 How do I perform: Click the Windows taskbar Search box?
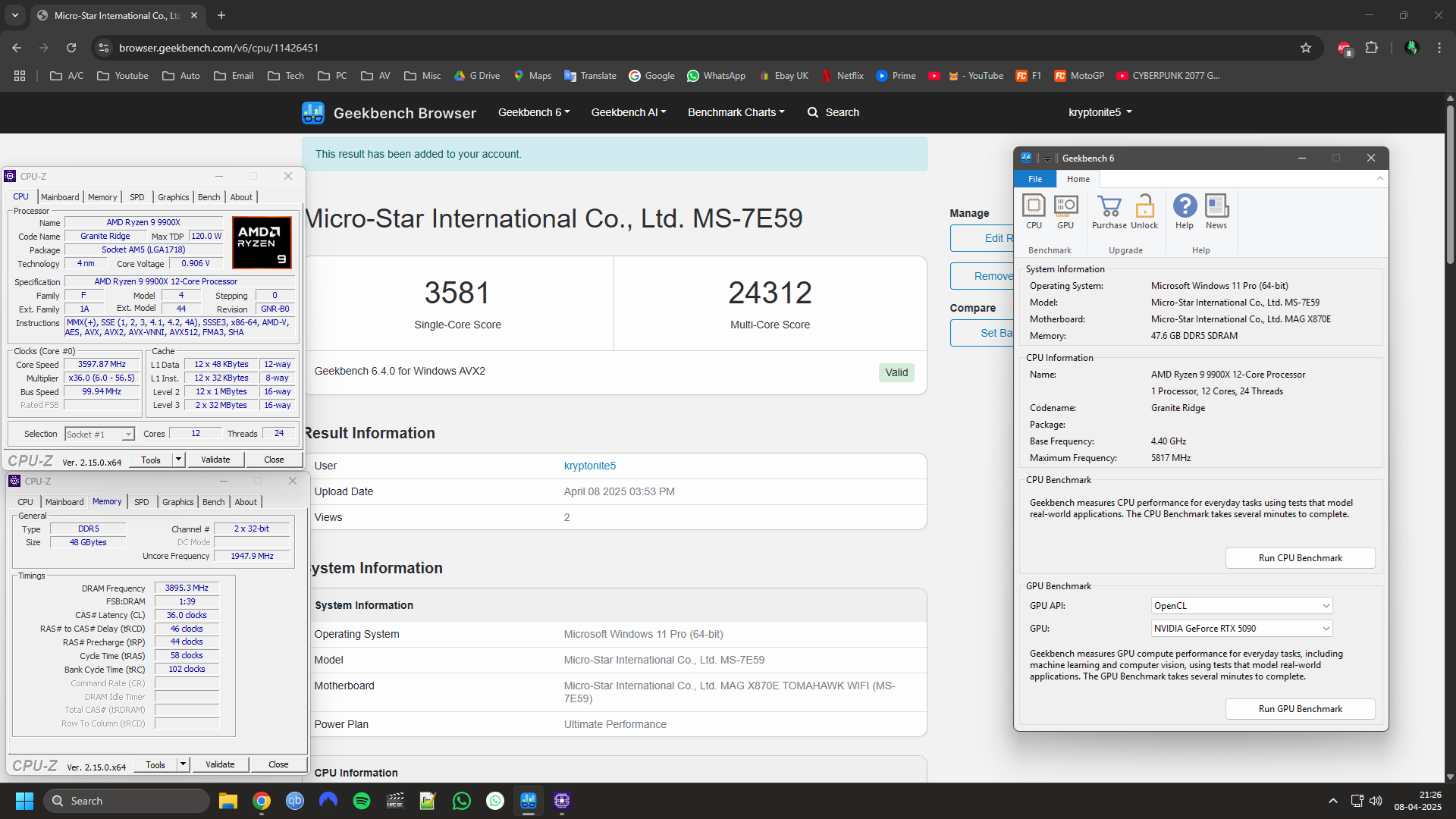tap(126, 801)
